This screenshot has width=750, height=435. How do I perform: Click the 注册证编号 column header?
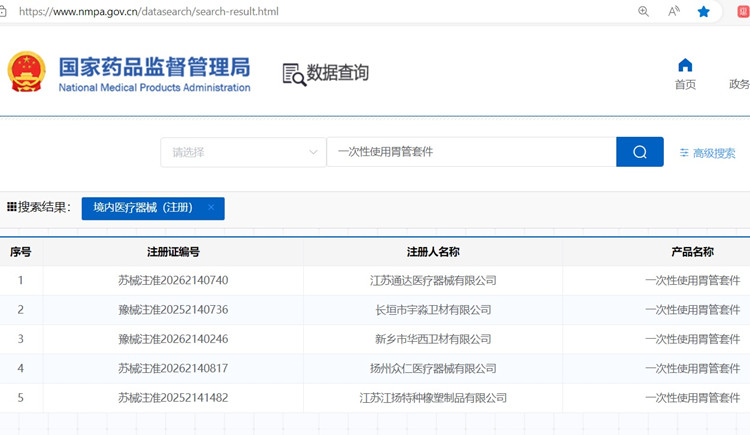pos(173,252)
